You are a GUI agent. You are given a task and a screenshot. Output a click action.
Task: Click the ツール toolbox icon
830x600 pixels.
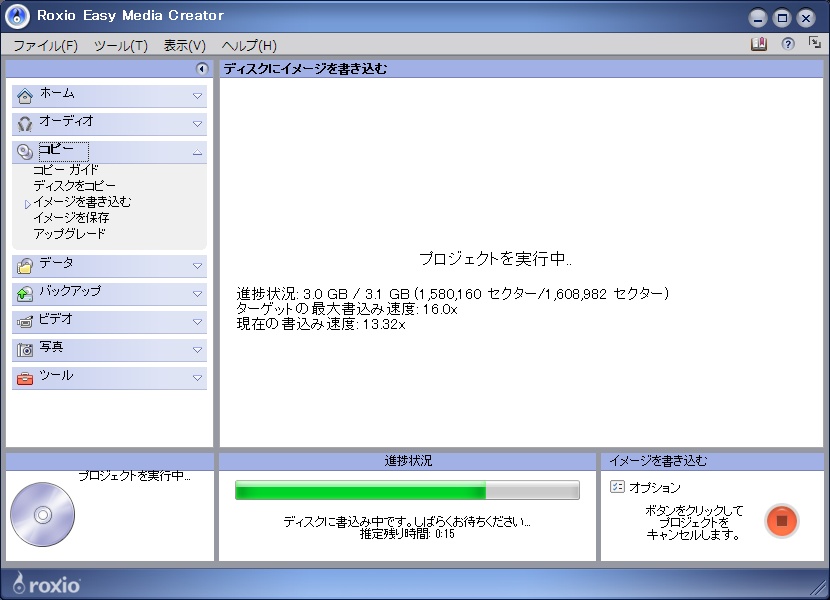[24, 378]
